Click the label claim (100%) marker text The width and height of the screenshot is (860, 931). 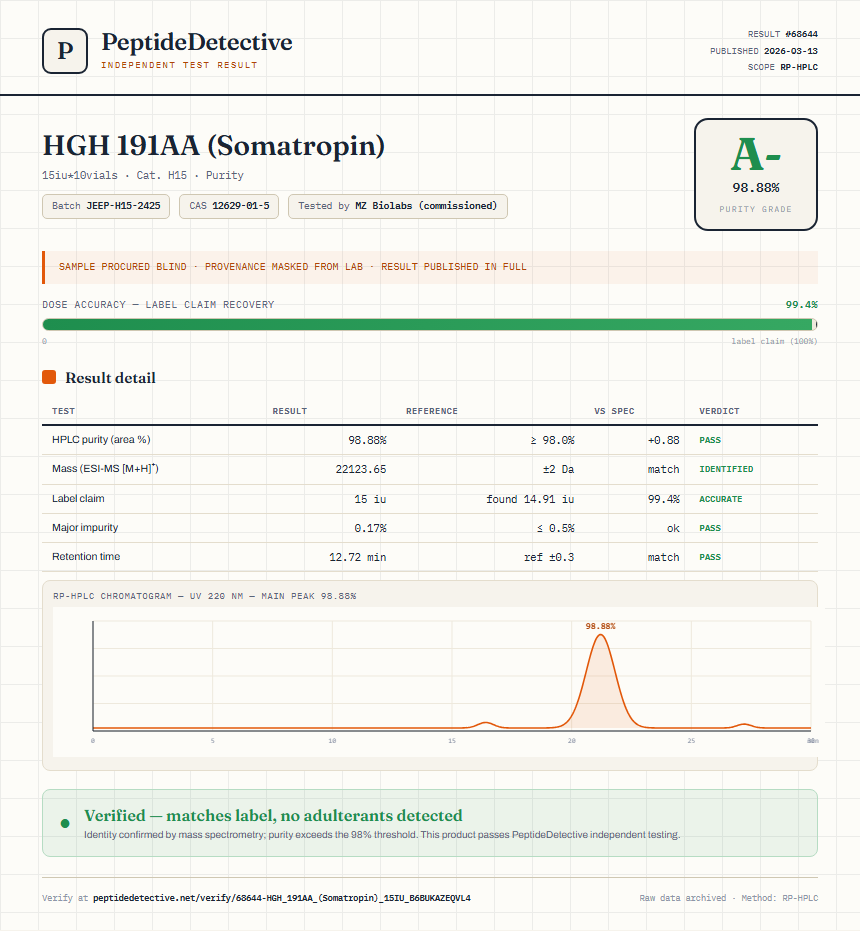click(x=774, y=341)
